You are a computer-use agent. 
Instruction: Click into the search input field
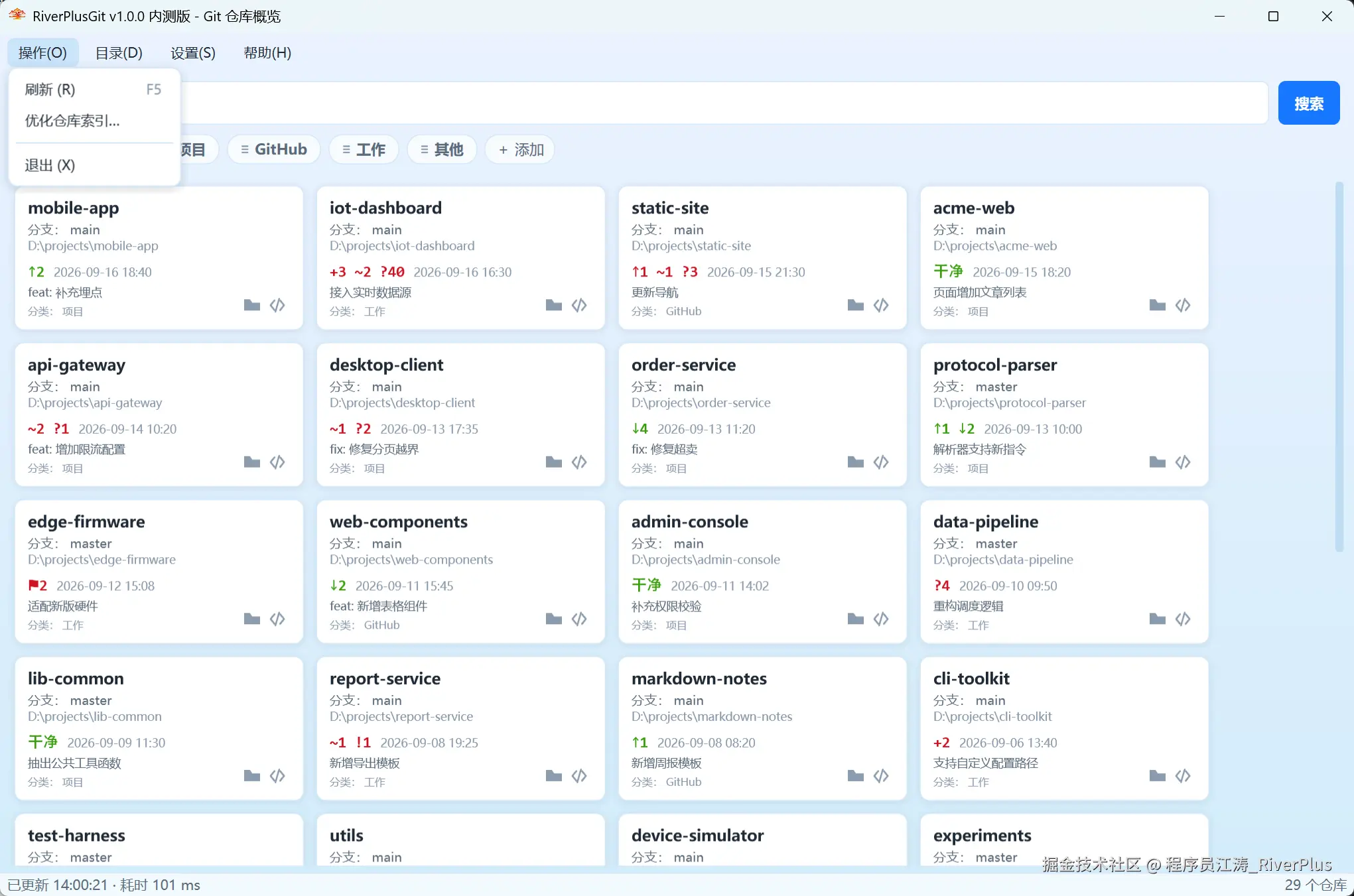click(x=723, y=103)
